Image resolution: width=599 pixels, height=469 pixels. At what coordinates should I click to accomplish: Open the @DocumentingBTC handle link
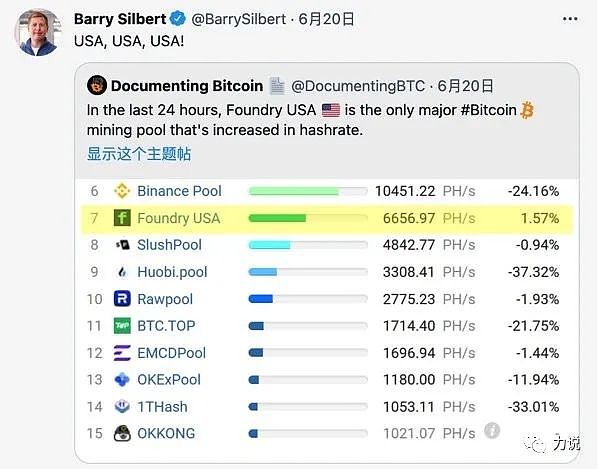pyautogui.click(x=358, y=86)
